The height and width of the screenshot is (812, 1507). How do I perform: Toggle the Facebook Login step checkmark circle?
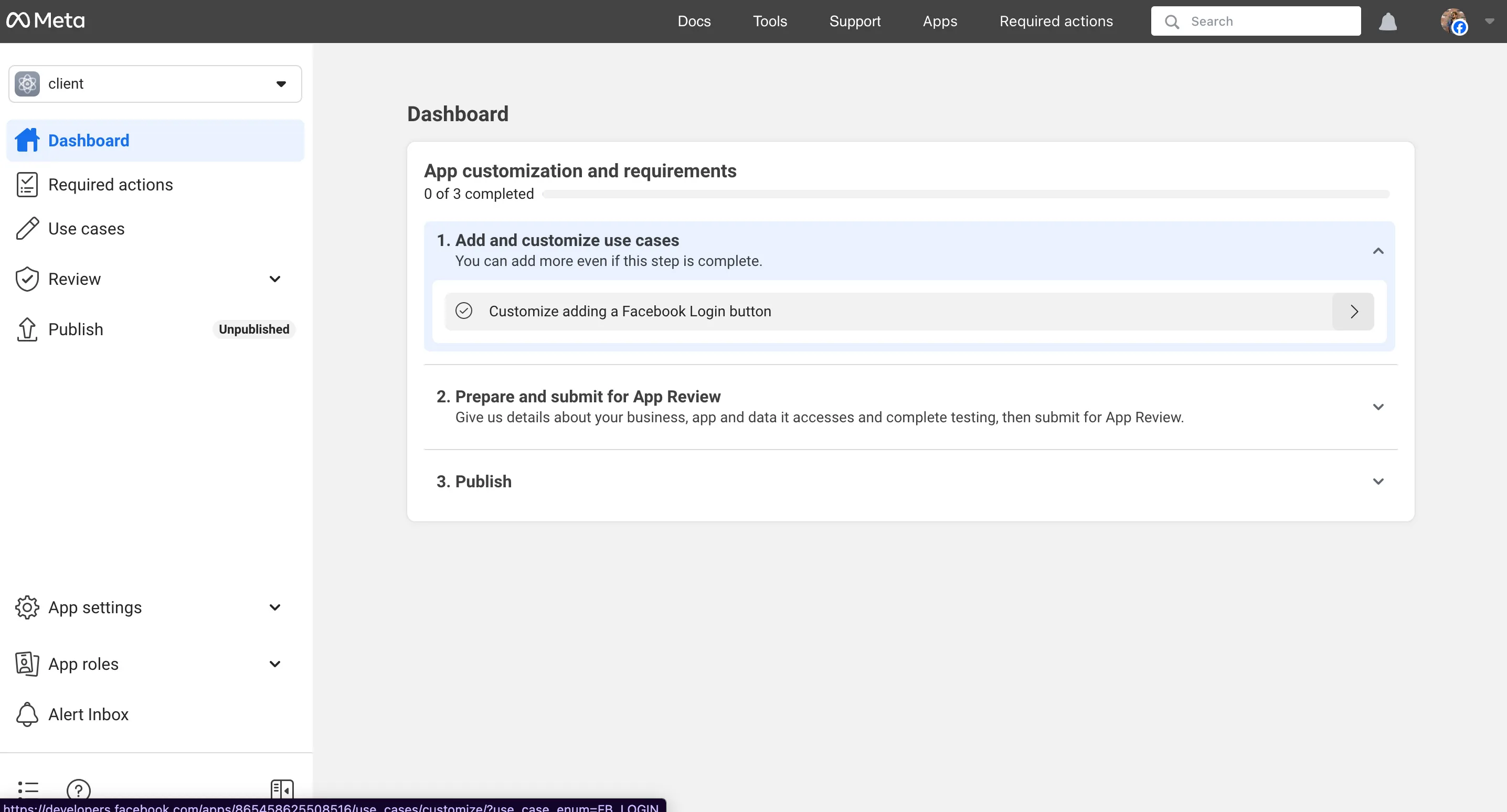pyautogui.click(x=464, y=311)
